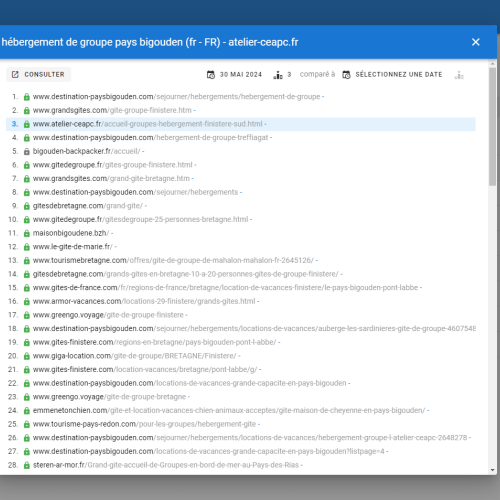
Task: Click the calendar icon beside 30 MAI 2024
Action: click(x=211, y=75)
